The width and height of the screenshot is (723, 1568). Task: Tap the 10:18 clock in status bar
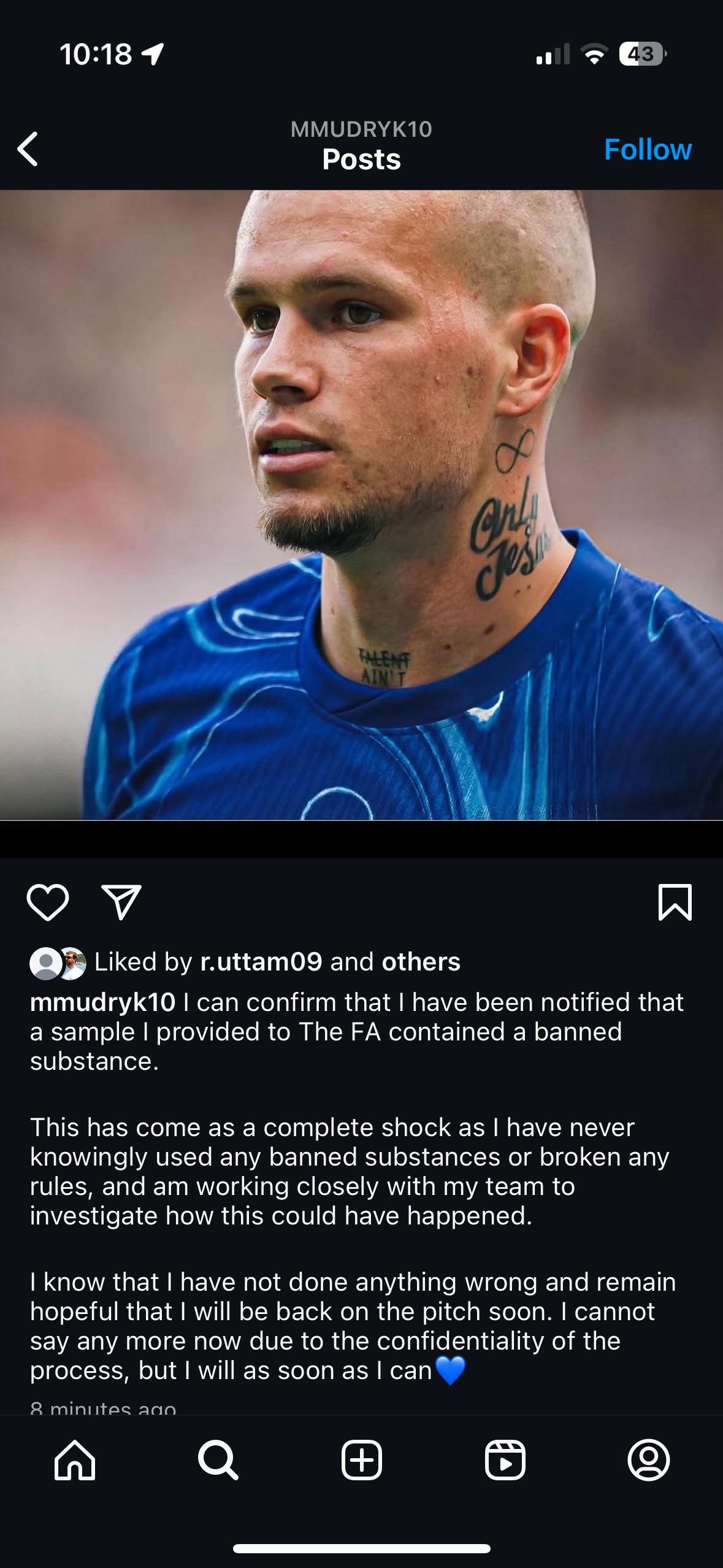pyautogui.click(x=96, y=54)
